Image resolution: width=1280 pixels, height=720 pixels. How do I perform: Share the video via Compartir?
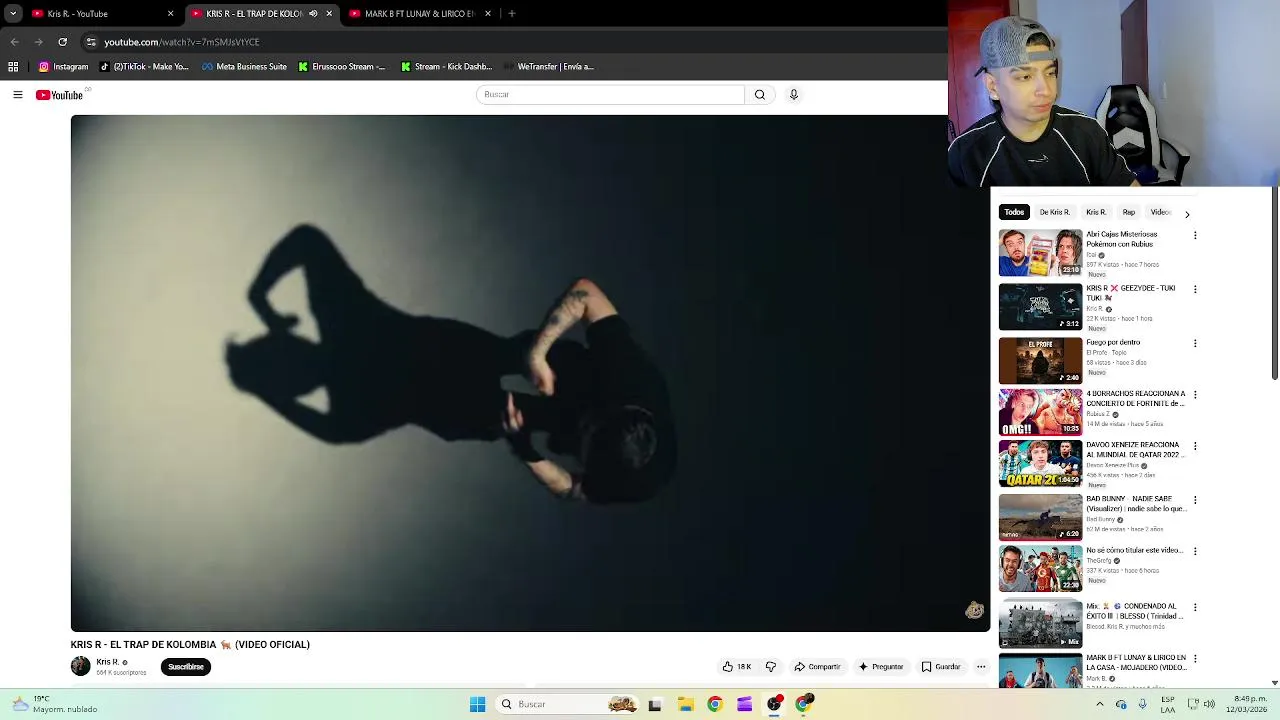[x=817, y=667]
